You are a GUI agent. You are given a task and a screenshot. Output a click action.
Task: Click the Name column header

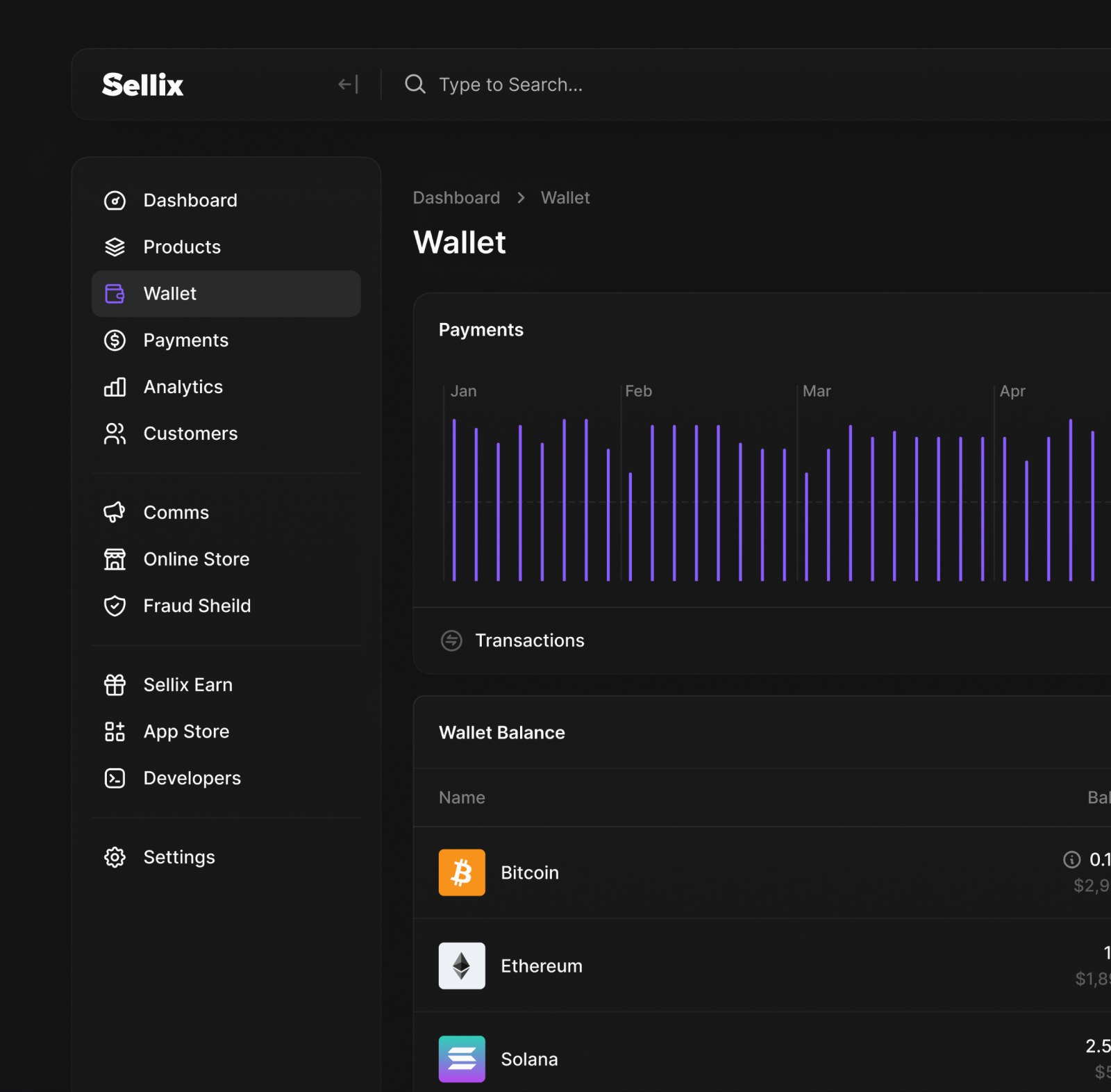462,797
